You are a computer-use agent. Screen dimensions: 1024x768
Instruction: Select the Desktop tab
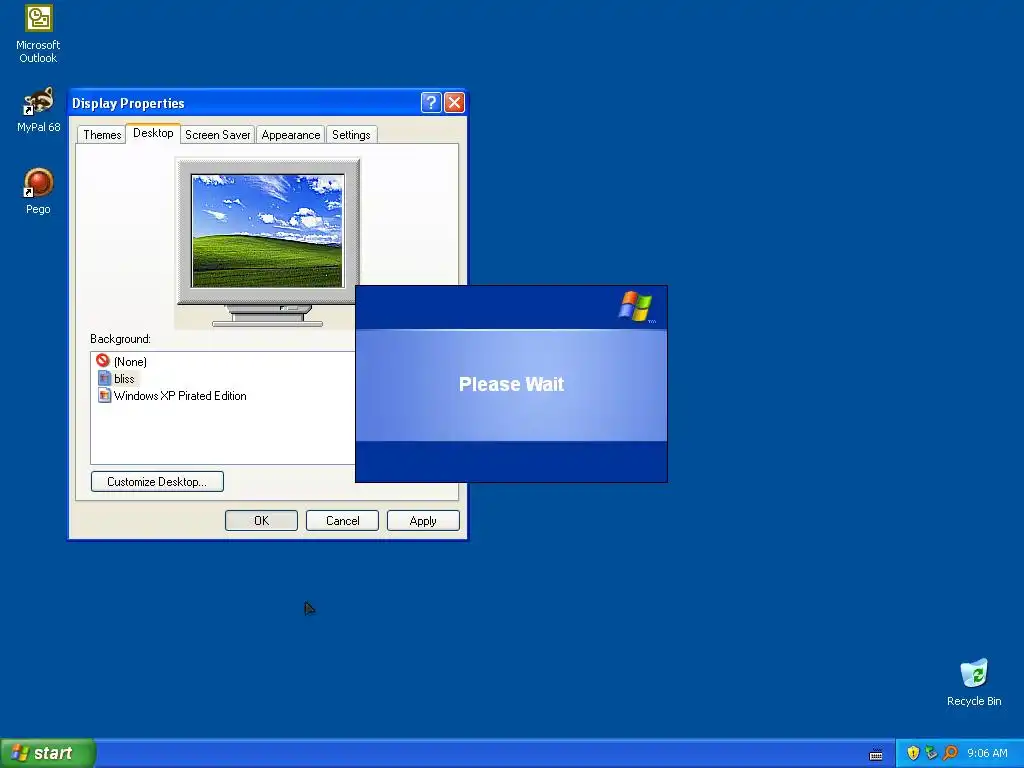(153, 133)
